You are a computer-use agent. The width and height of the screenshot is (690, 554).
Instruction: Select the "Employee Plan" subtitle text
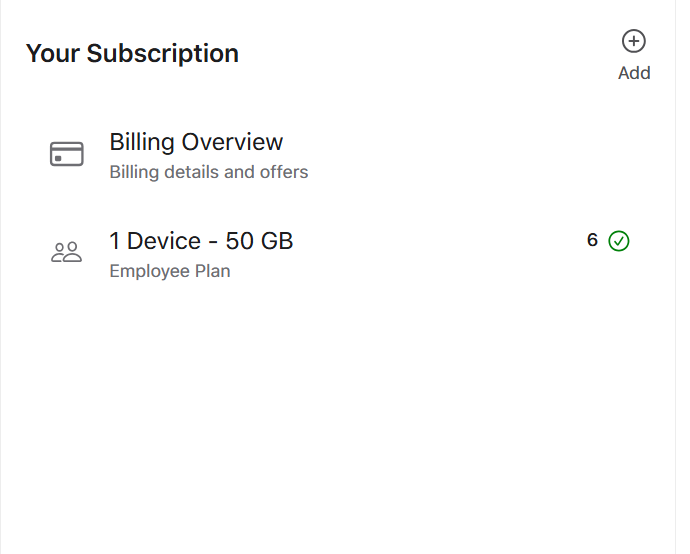pyautogui.click(x=169, y=271)
